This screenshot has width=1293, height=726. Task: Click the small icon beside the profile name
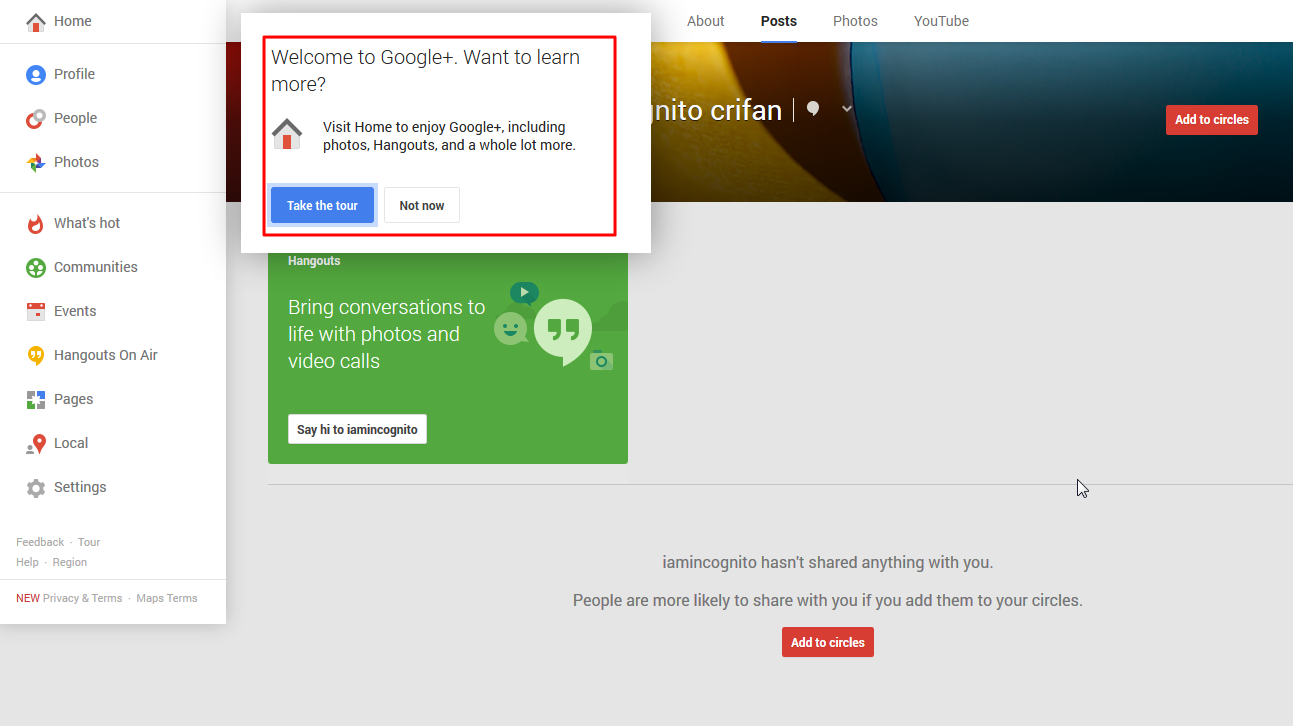pos(813,109)
